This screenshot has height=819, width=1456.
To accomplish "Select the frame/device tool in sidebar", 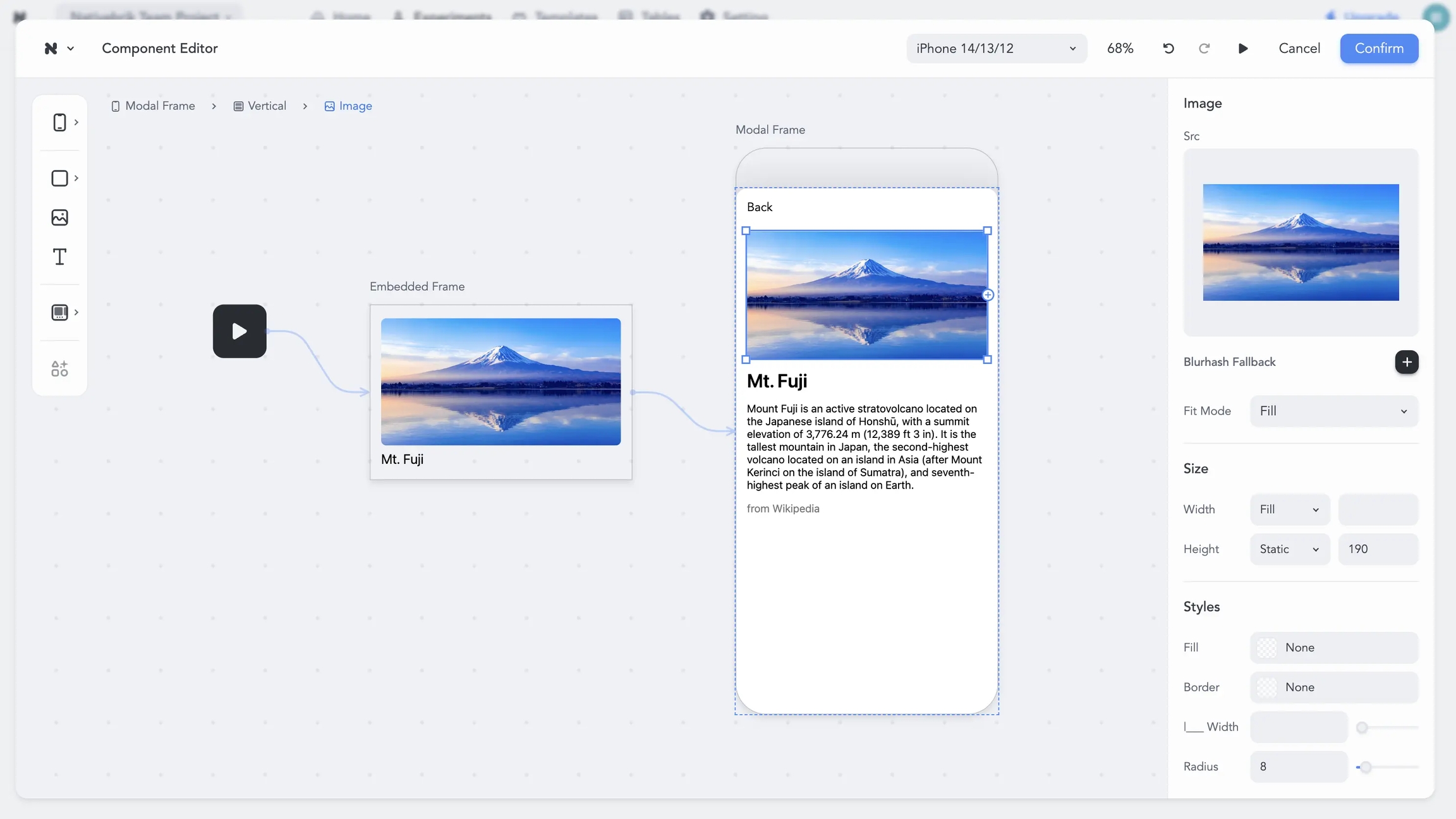I will coord(59,122).
